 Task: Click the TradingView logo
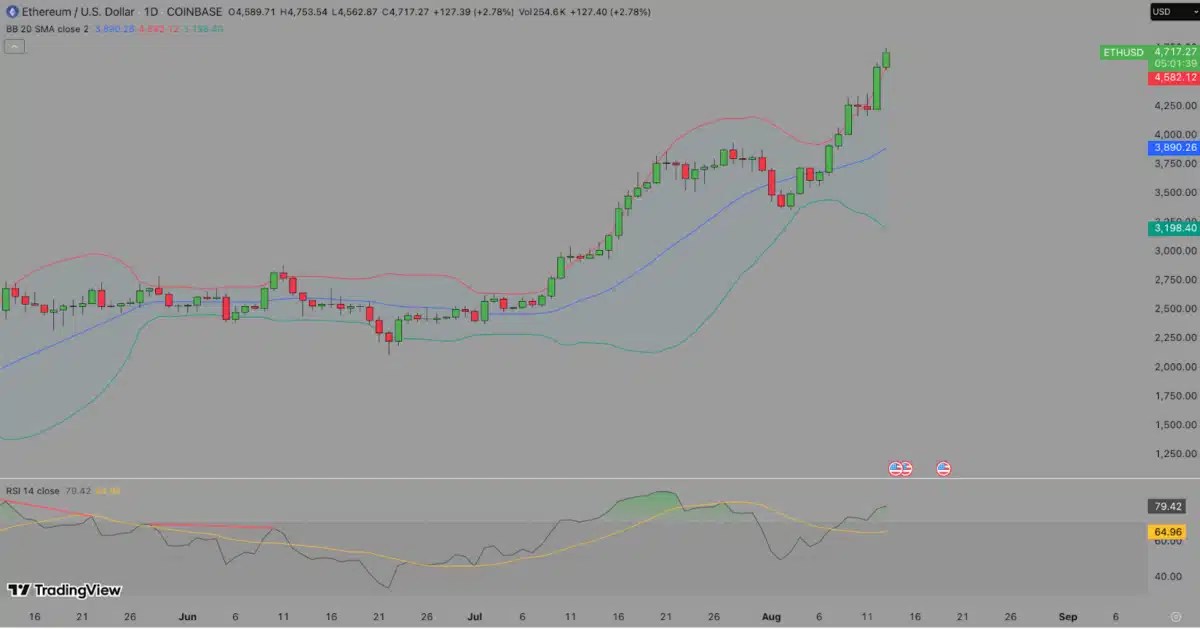(63, 590)
